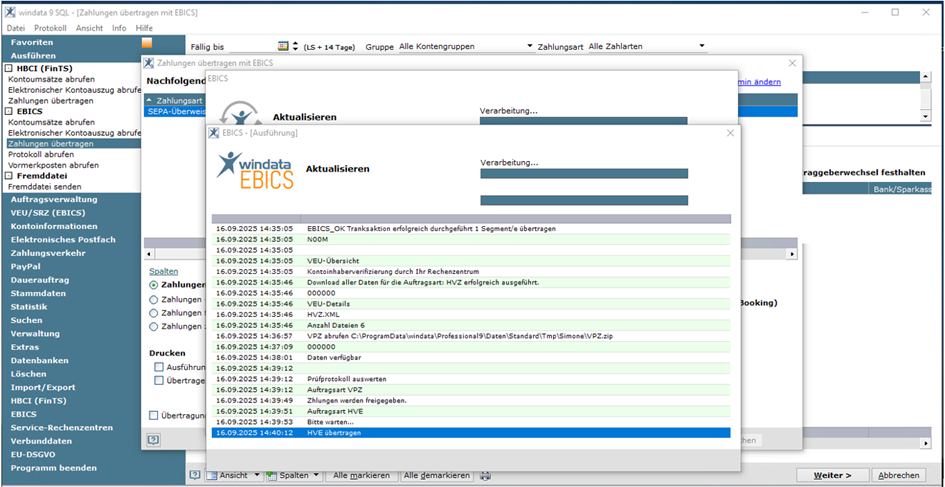Tick the Ausführung print checkbox

[159, 367]
